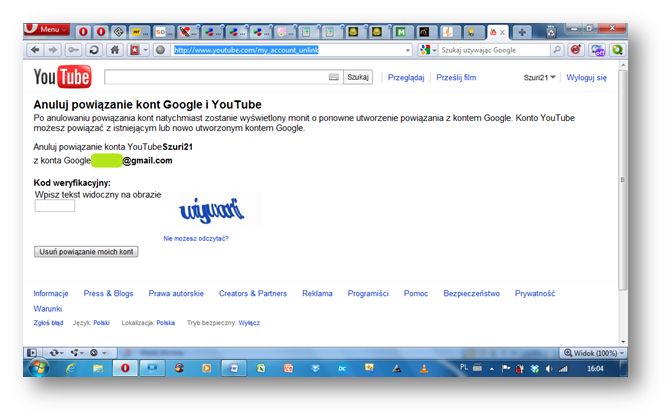This screenshot has width=671, height=420.
Task: Switch to the green M tab
Action: pyautogui.click(x=401, y=32)
